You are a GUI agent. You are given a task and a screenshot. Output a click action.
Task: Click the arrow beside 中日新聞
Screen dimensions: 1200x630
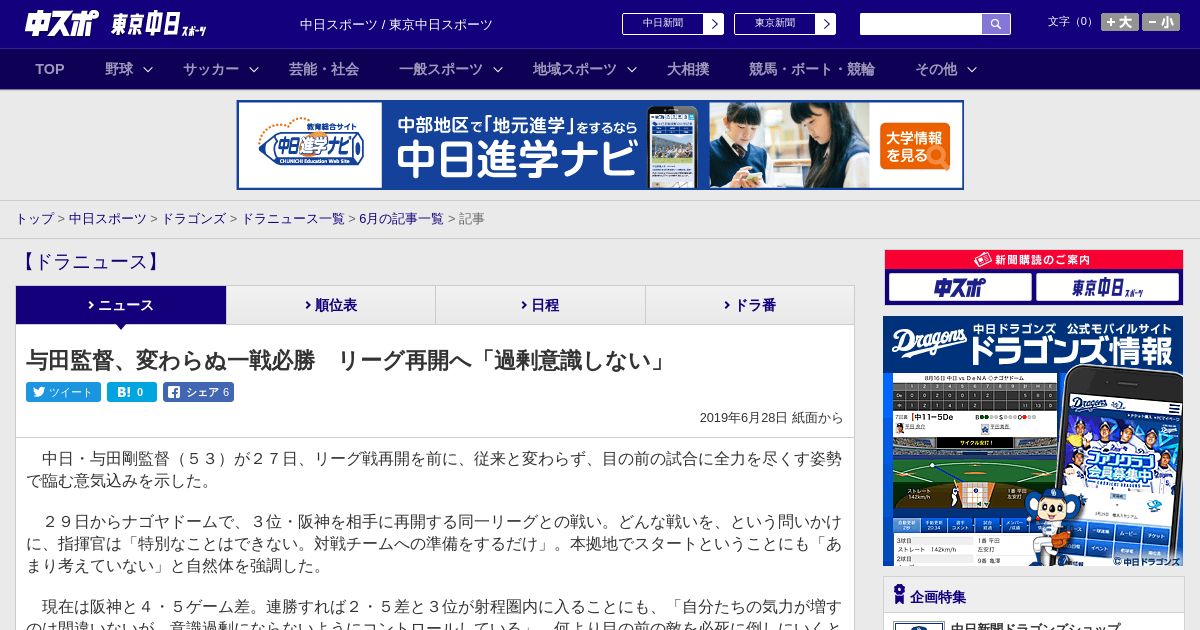click(x=714, y=24)
